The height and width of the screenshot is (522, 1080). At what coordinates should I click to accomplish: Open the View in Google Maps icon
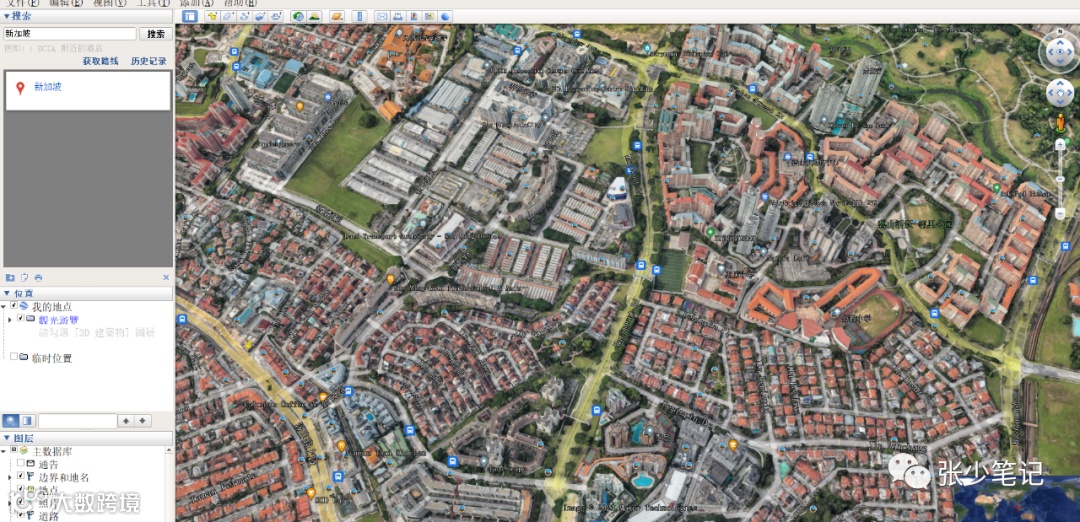[430, 16]
